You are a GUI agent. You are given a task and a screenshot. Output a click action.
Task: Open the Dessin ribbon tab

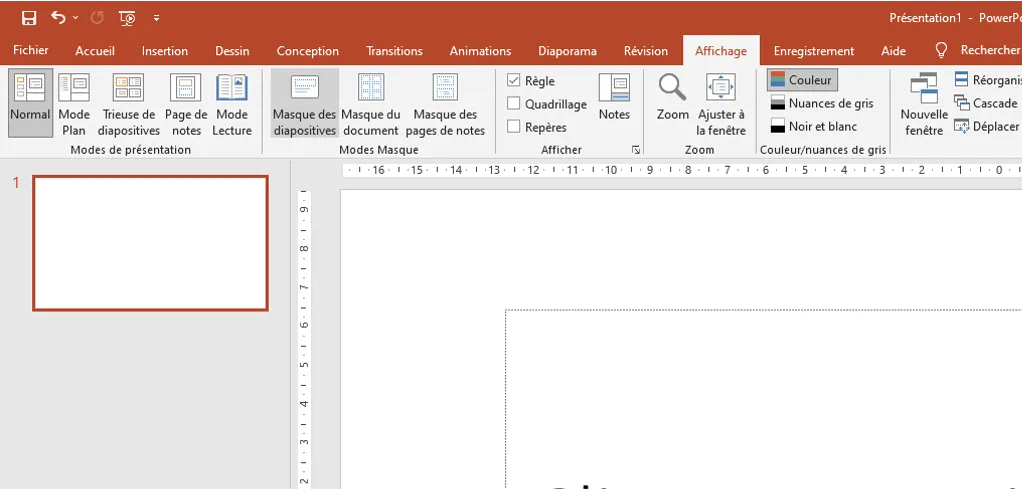[x=232, y=51]
